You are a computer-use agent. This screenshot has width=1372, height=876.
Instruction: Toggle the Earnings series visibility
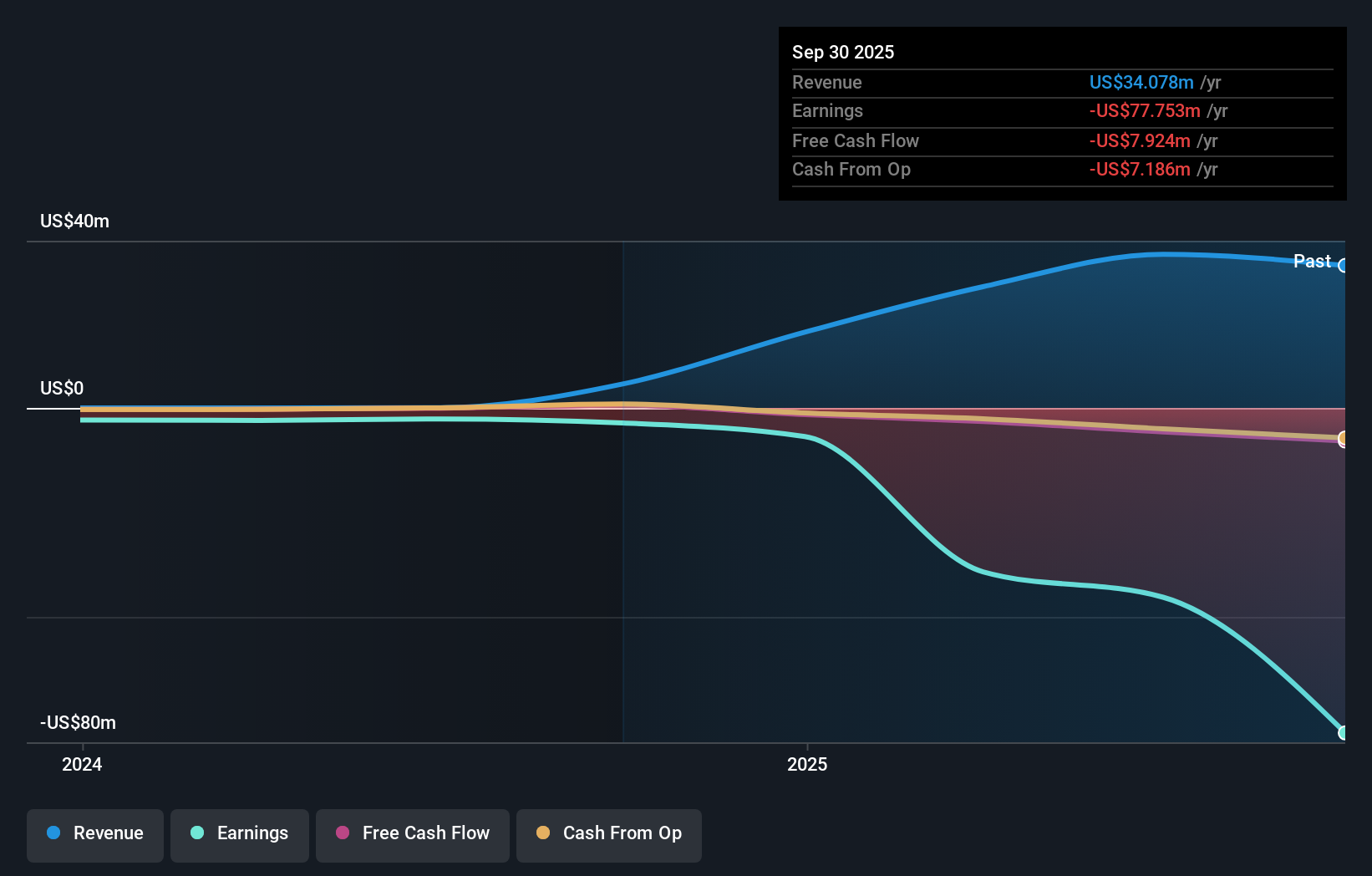pos(240,833)
